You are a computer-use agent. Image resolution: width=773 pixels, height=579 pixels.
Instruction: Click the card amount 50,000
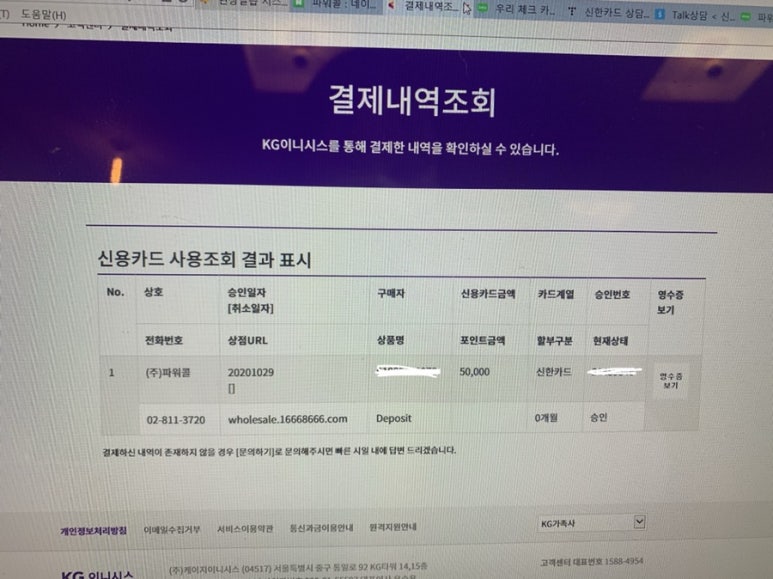point(474,372)
